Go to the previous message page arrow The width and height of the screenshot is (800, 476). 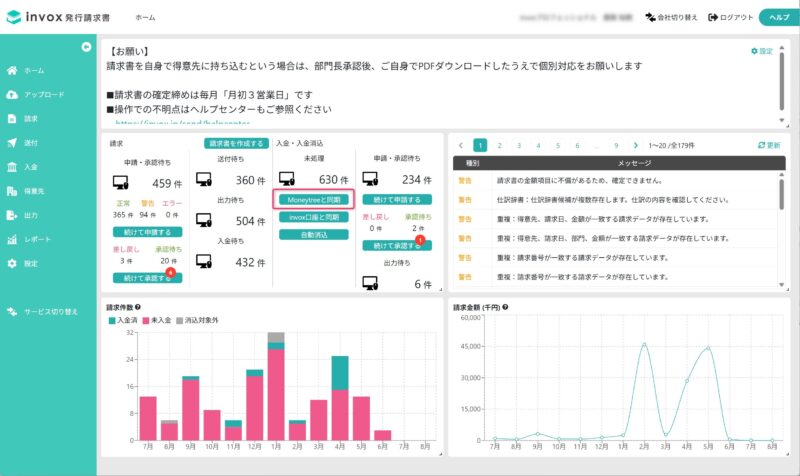(x=461, y=145)
